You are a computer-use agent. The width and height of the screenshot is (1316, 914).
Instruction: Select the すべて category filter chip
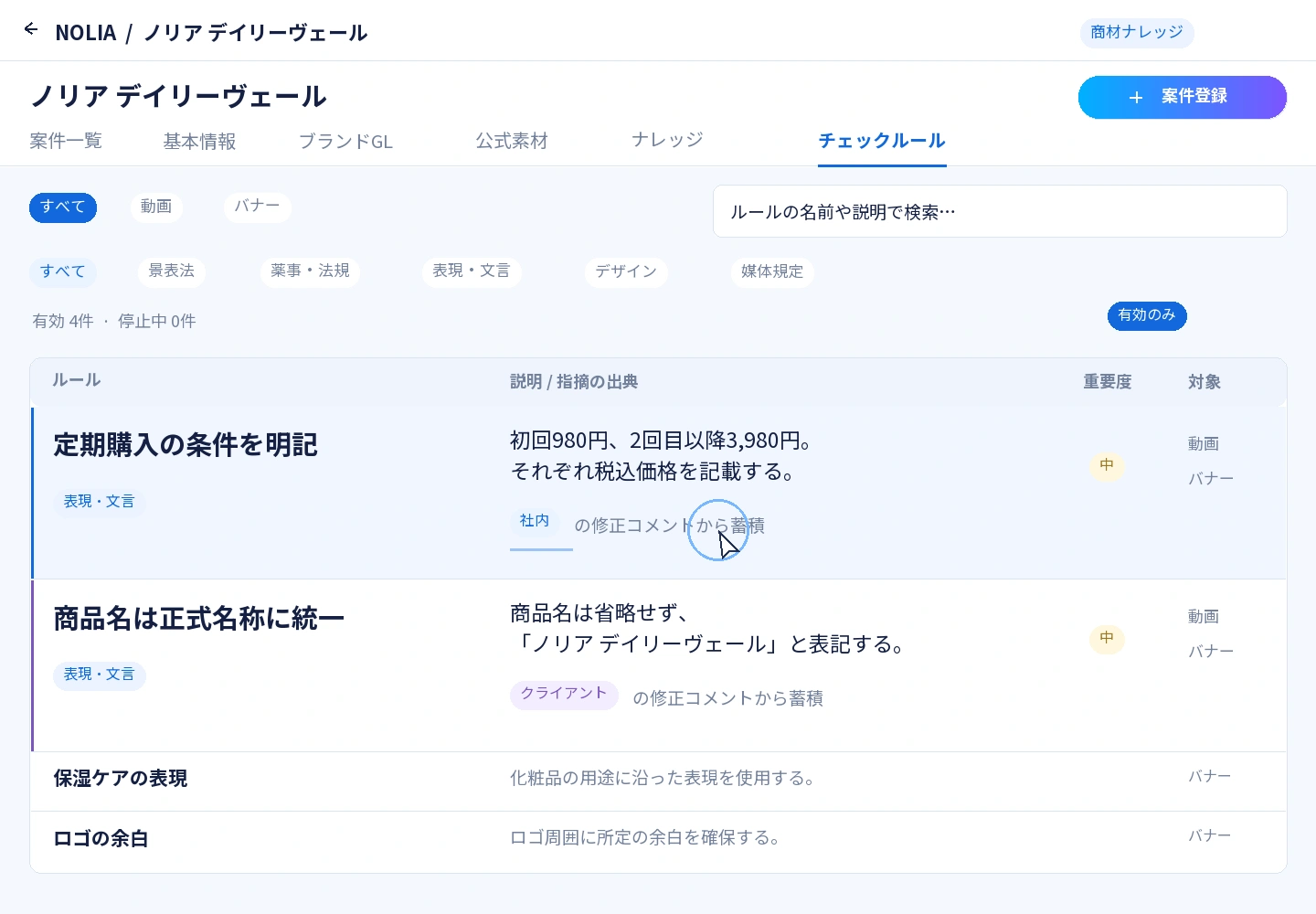pyautogui.click(x=63, y=271)
